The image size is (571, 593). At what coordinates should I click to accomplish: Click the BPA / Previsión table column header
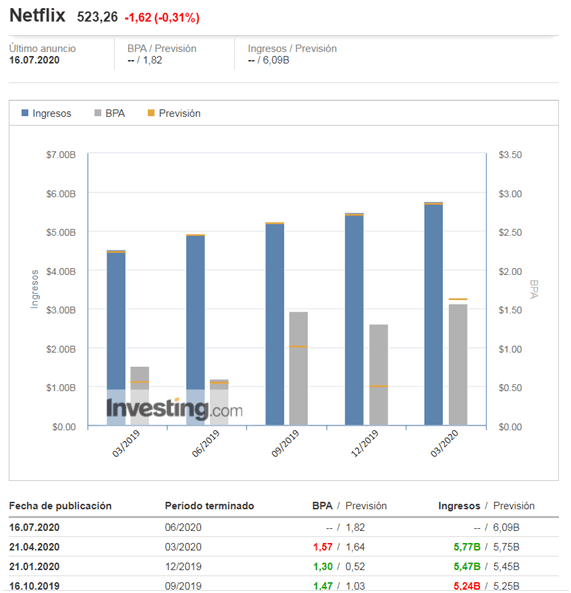pyautogui.click(x=349, y=506)
